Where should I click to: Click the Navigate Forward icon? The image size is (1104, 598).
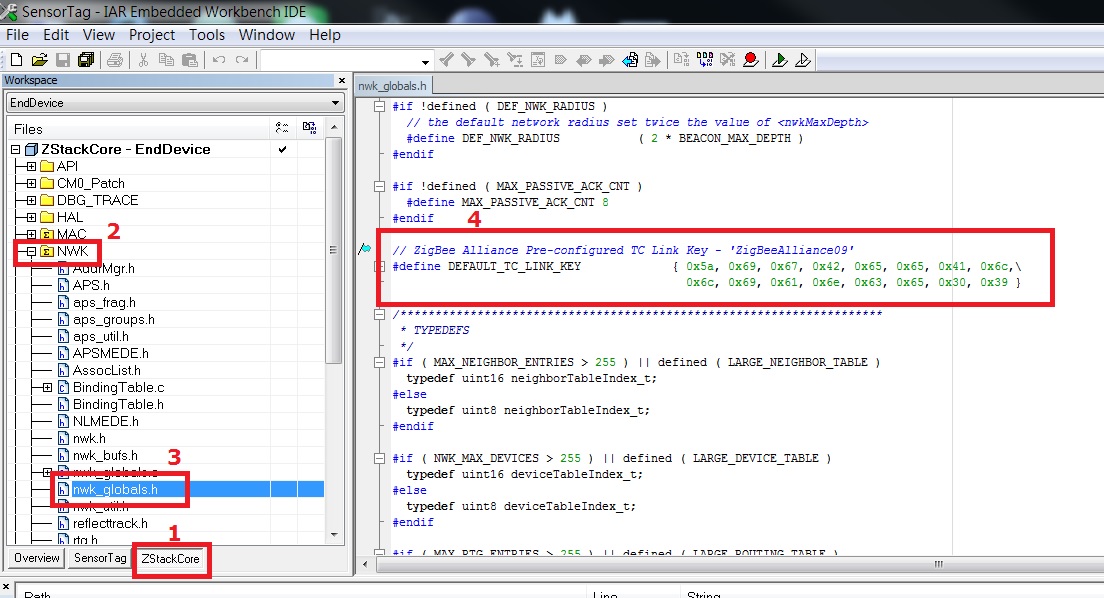pos(653,60)
